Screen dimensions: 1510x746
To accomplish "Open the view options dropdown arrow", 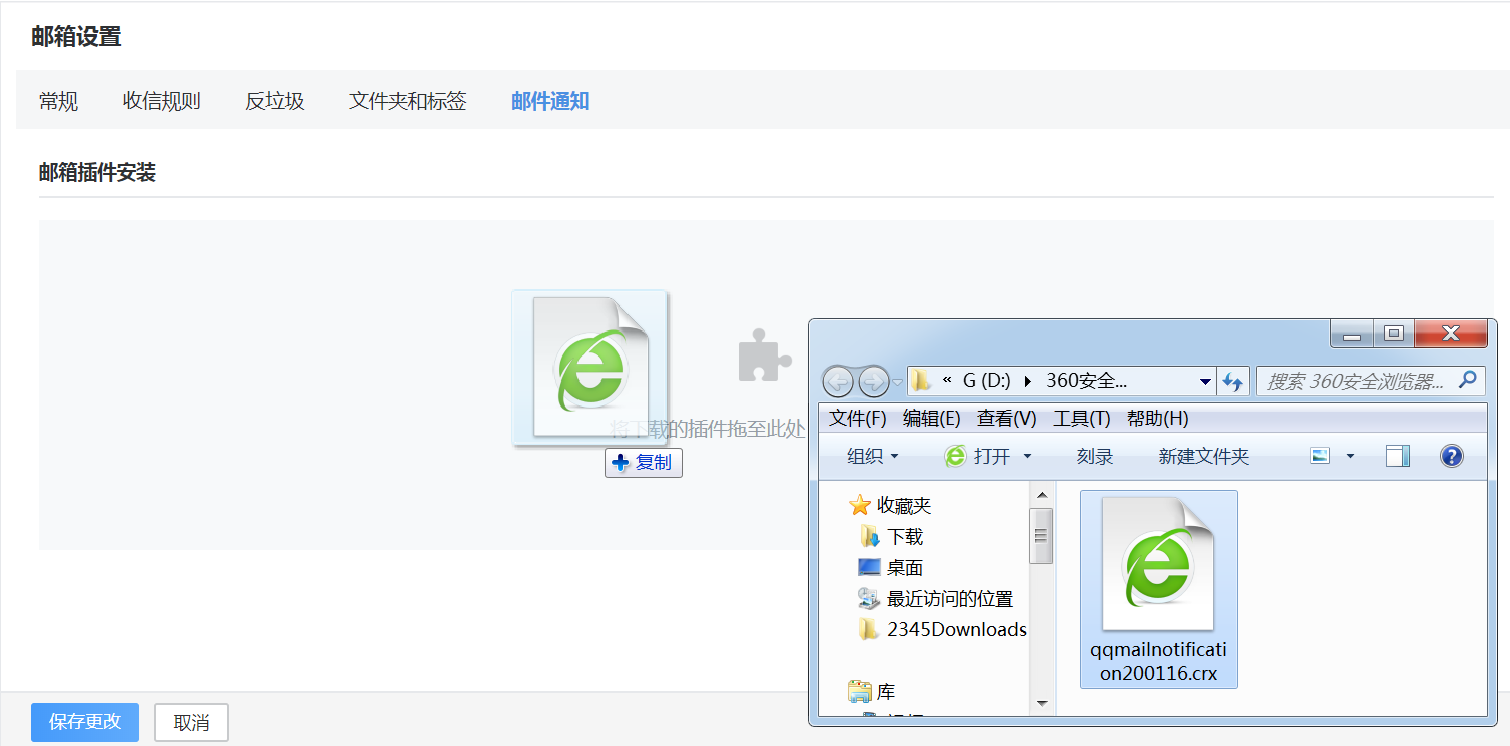I will [x=1350, y=457].
